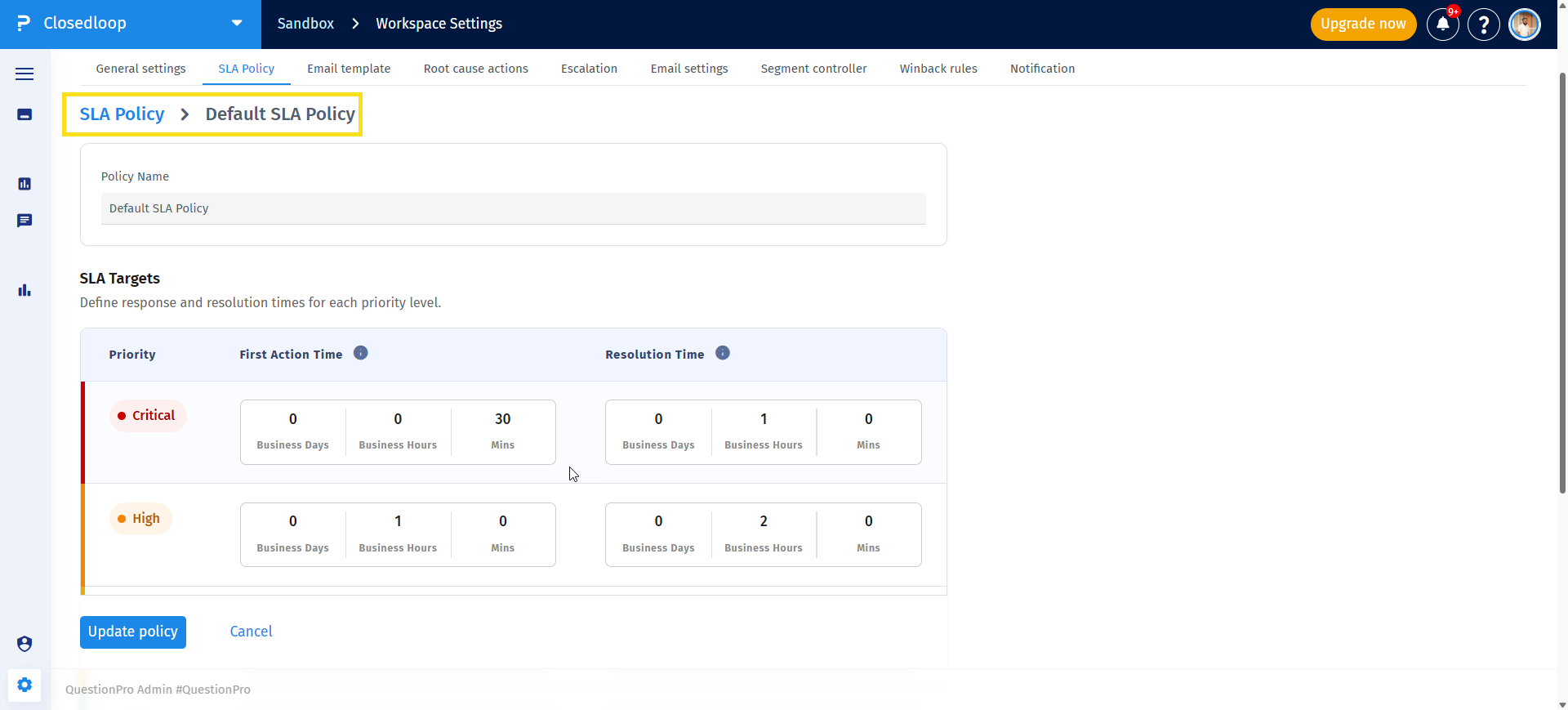The width and height of the screenshot is (1568, 710).
Task: Click the First Action Time info icon
Action: (360, 353)
